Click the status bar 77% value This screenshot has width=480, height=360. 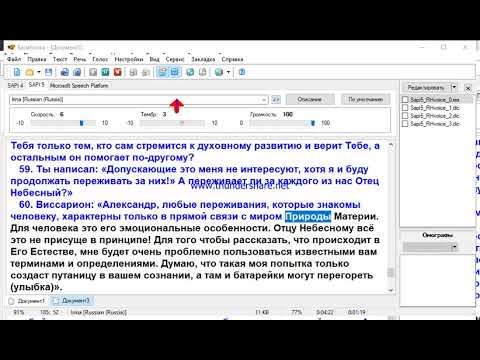(x=297, y=313)
